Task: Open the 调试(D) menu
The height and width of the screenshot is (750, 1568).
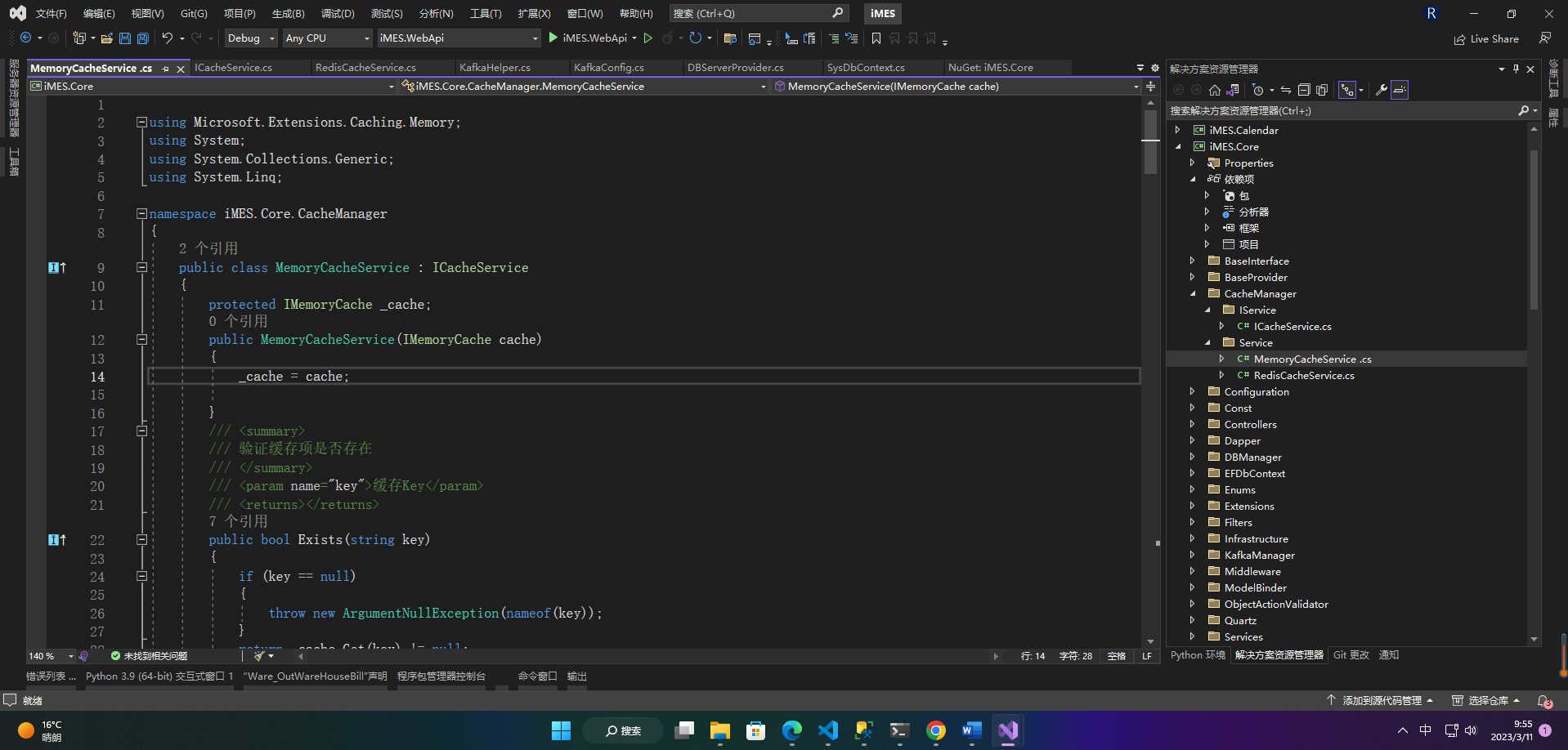Action: click(338, 14)
